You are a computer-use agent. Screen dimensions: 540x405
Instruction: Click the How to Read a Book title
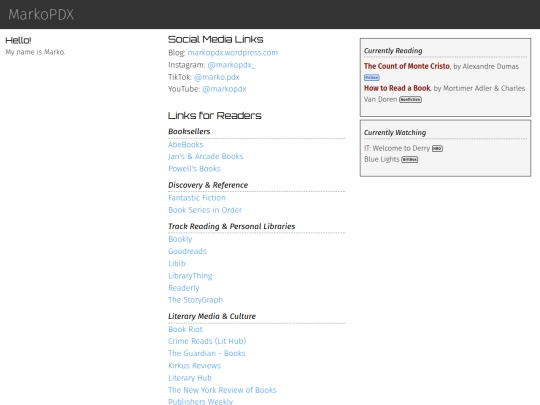(397, 88)
